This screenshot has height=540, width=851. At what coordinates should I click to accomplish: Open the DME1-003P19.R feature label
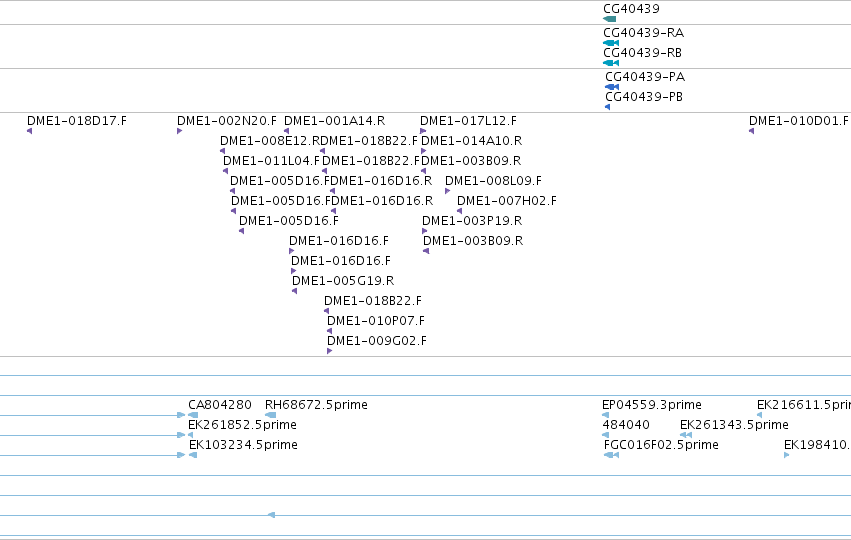(x=472, y=220)
